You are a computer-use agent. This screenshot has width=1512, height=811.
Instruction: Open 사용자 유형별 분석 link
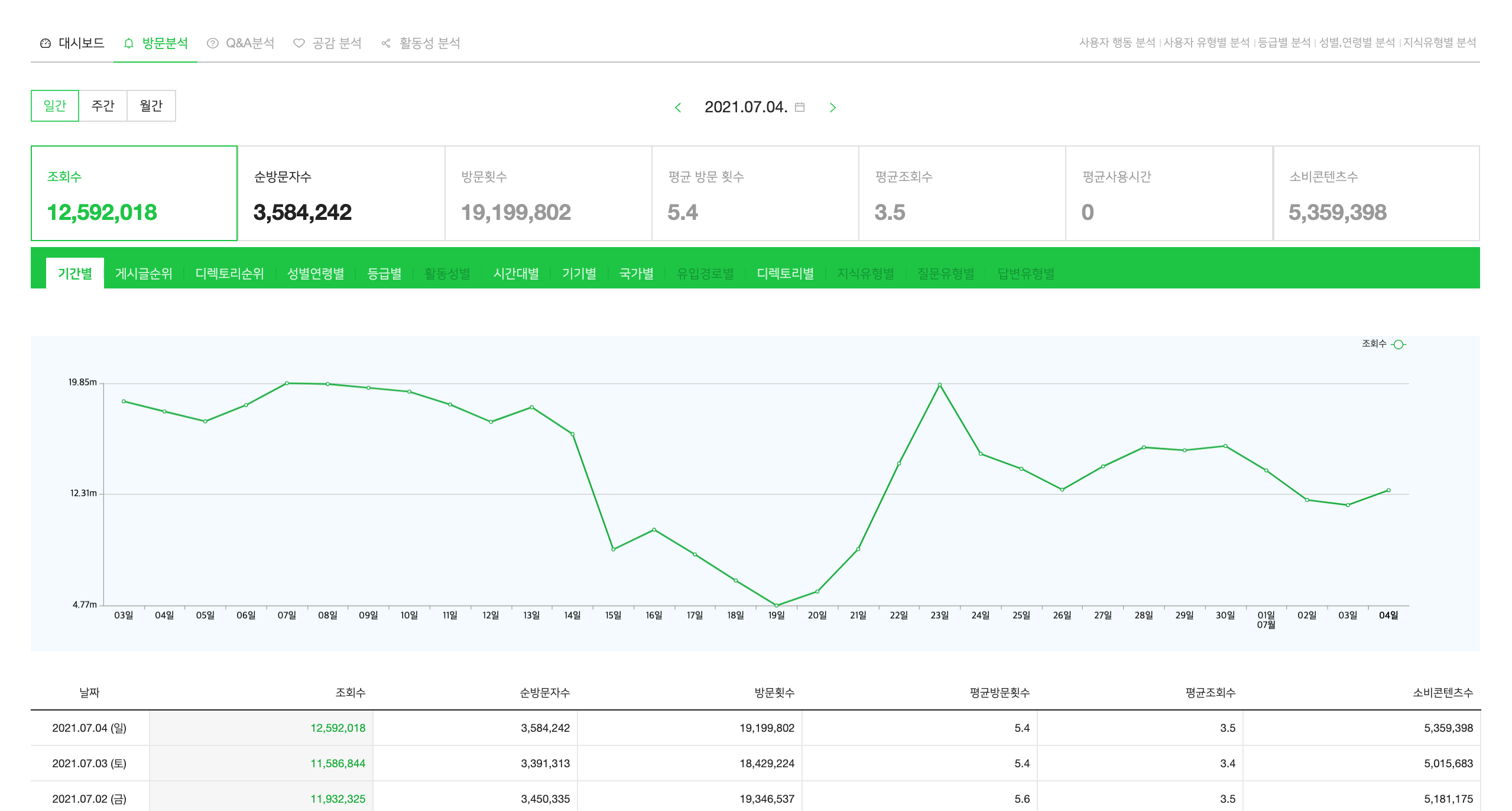(1206, 43)
